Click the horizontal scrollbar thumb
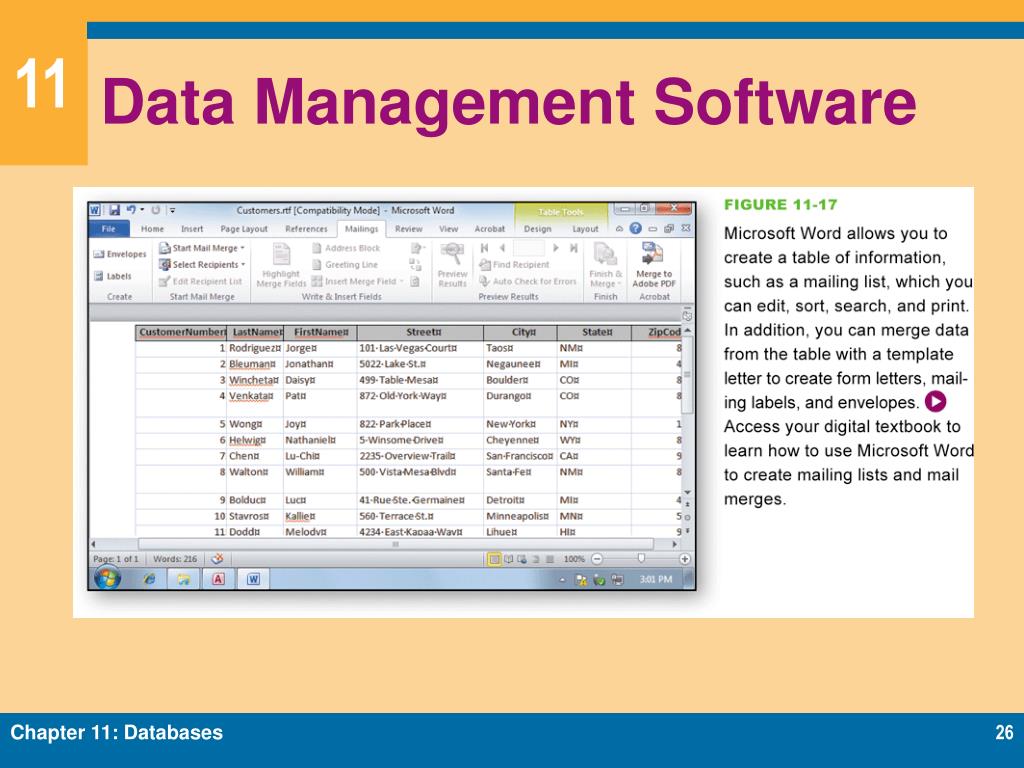Viewport: 1024px width, 768px height. pos(396,544)
